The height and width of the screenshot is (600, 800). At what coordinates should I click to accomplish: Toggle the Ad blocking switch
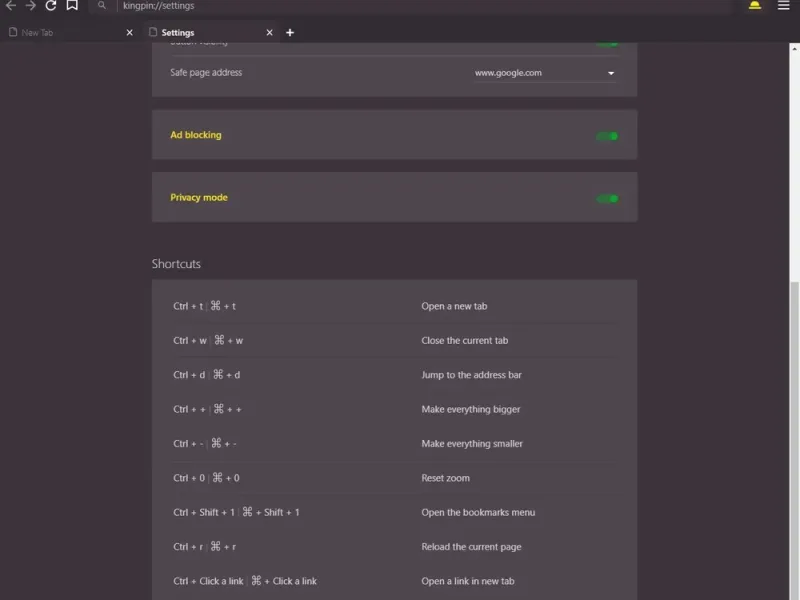point(607,136)
